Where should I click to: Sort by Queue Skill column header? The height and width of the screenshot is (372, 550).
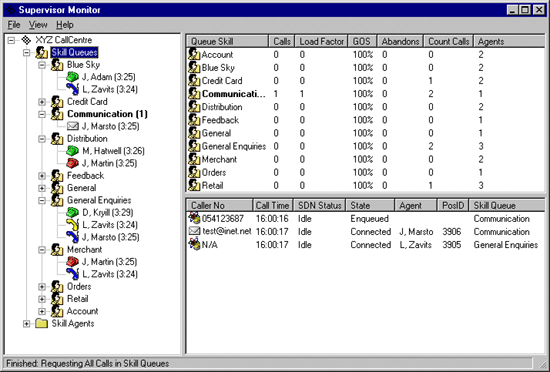point(227,41)
